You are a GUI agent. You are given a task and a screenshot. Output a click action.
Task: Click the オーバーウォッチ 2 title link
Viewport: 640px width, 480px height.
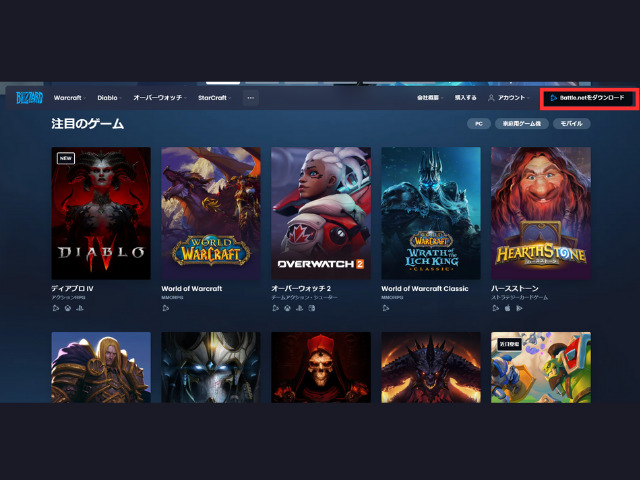tap(301, 289)
